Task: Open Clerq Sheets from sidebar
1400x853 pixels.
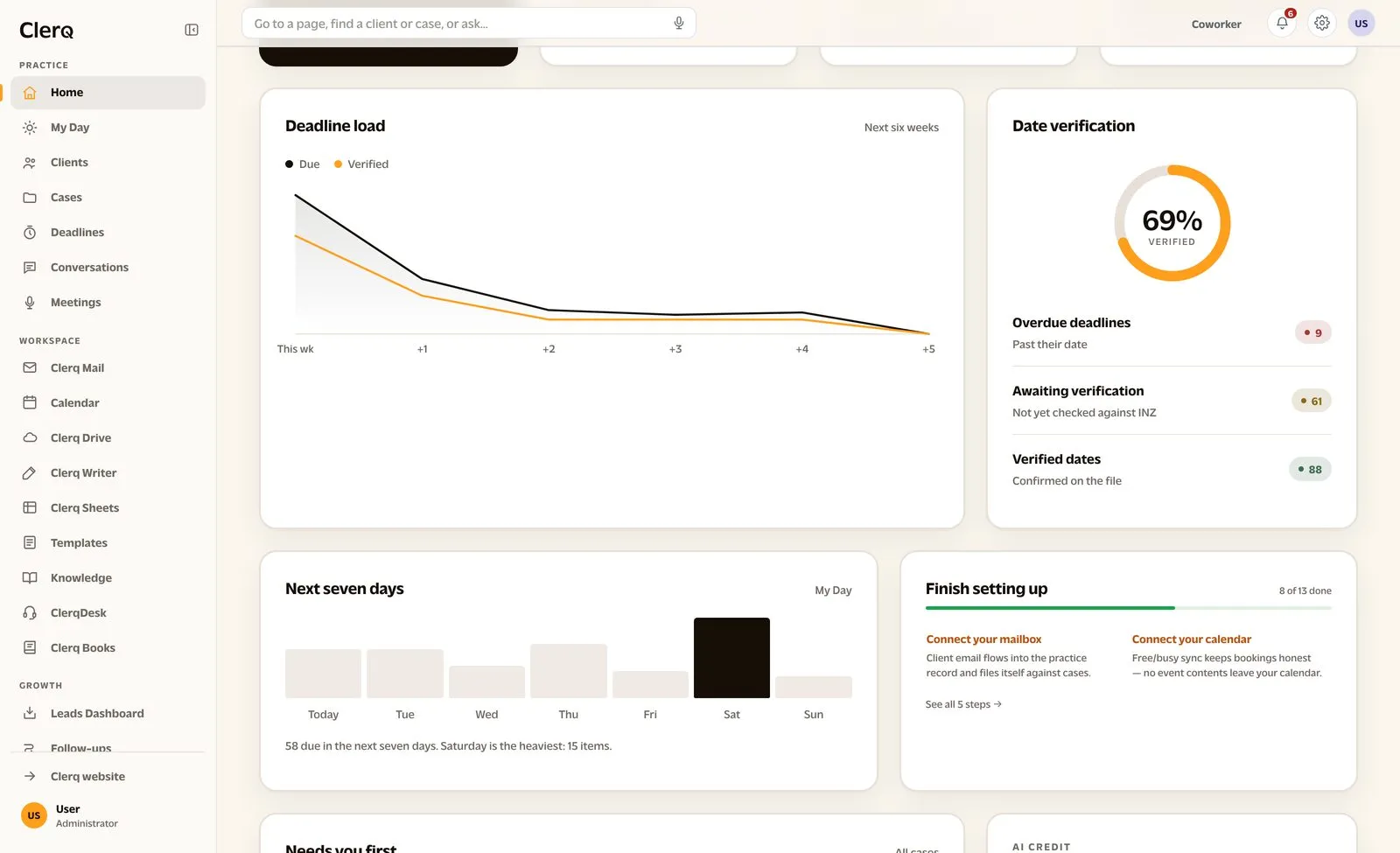Action: click(108, 508)
